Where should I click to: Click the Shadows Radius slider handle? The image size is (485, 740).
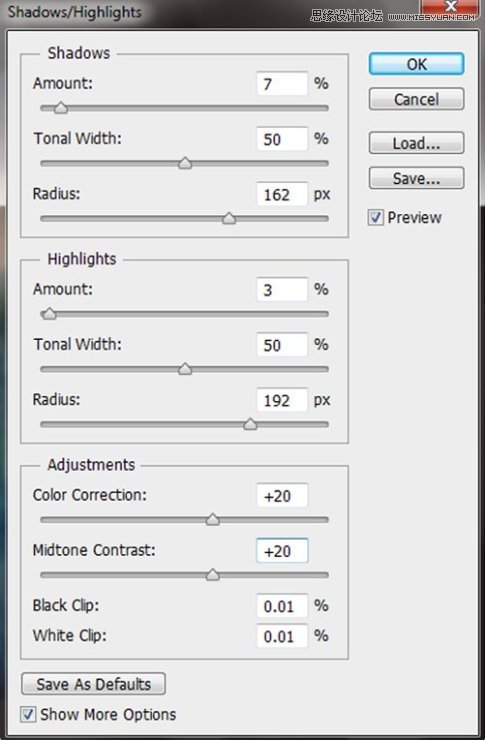[x=229, y=218]
